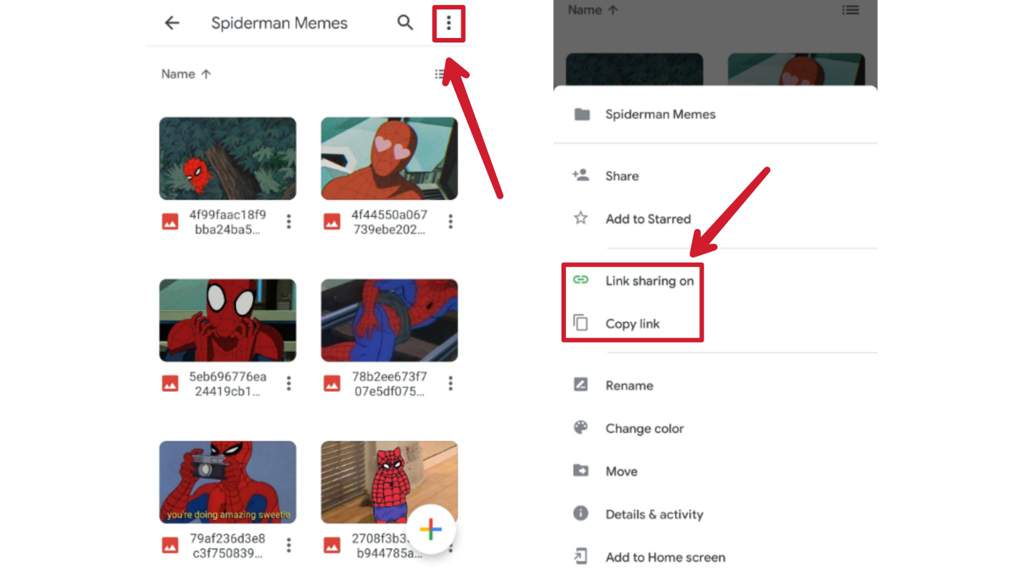Click the copy pages icon

(x=581, y=323)
